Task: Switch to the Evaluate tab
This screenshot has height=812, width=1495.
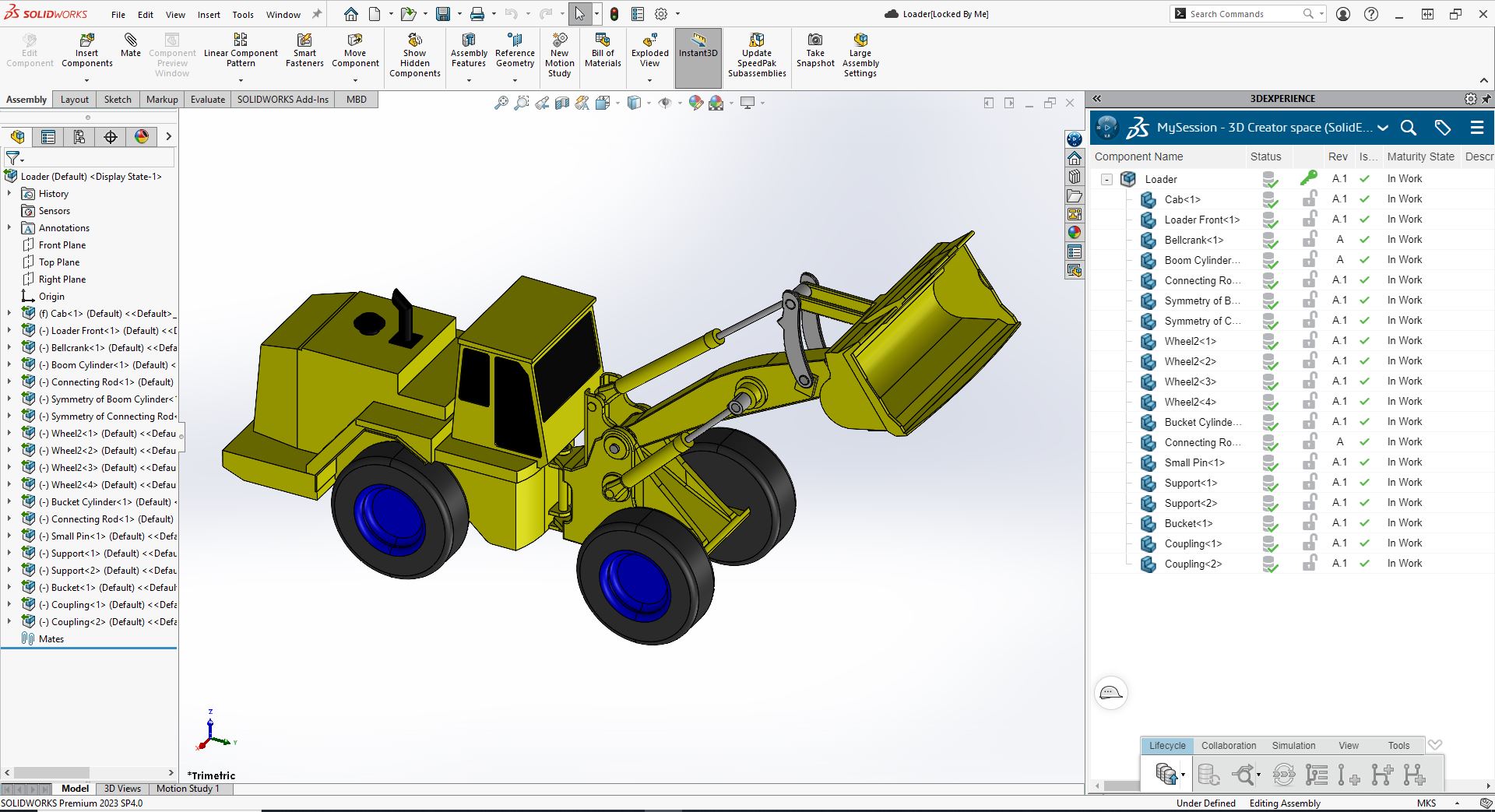Action: [x=208, y=100]
